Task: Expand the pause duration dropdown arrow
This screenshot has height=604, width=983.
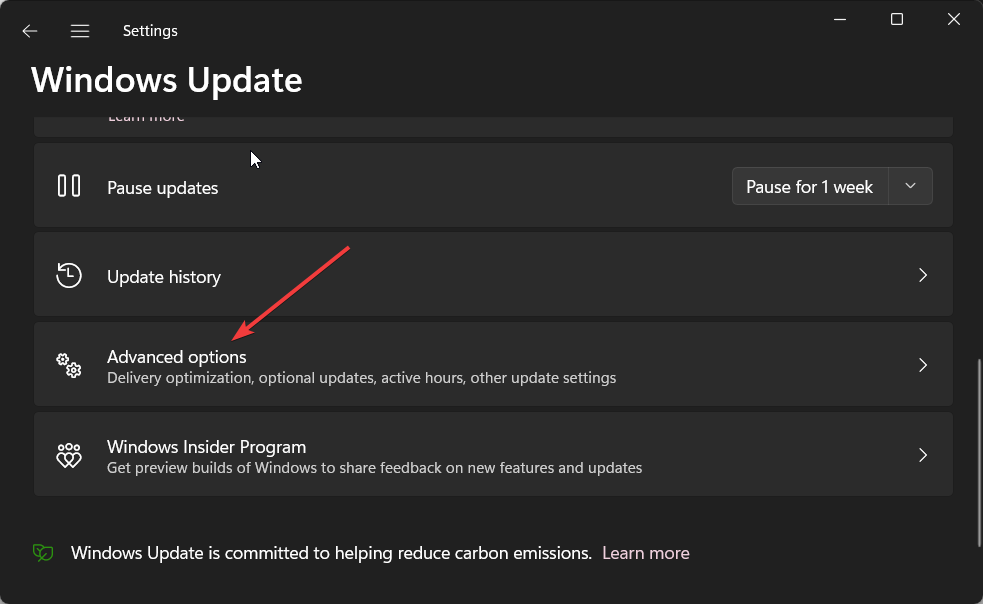Action: 910,186
